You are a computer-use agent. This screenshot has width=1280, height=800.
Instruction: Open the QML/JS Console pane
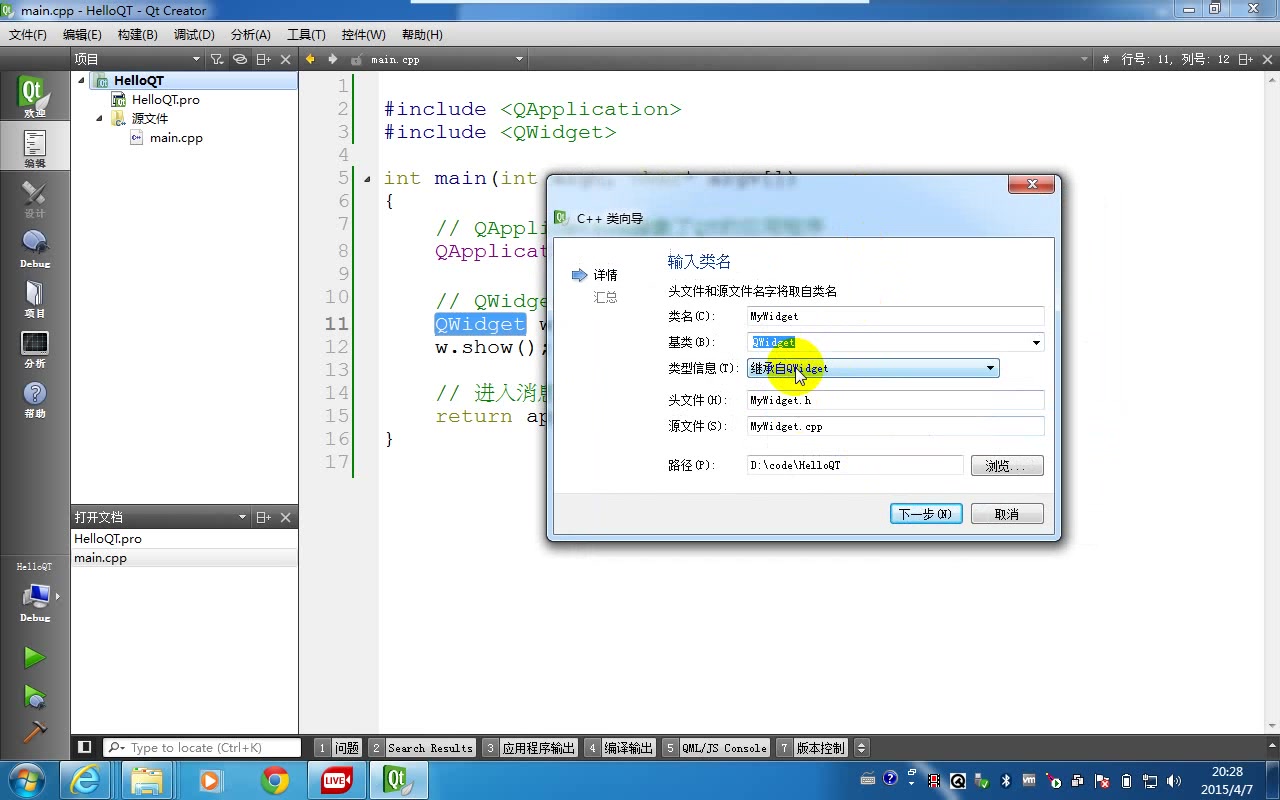tap(716, 747)
